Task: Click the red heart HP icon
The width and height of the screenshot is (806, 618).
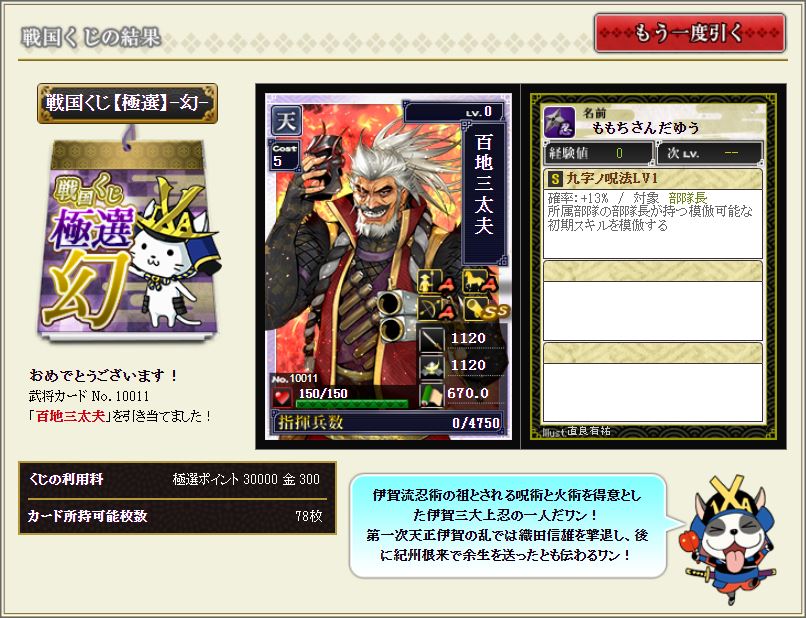Action: [x=282, y=397]
